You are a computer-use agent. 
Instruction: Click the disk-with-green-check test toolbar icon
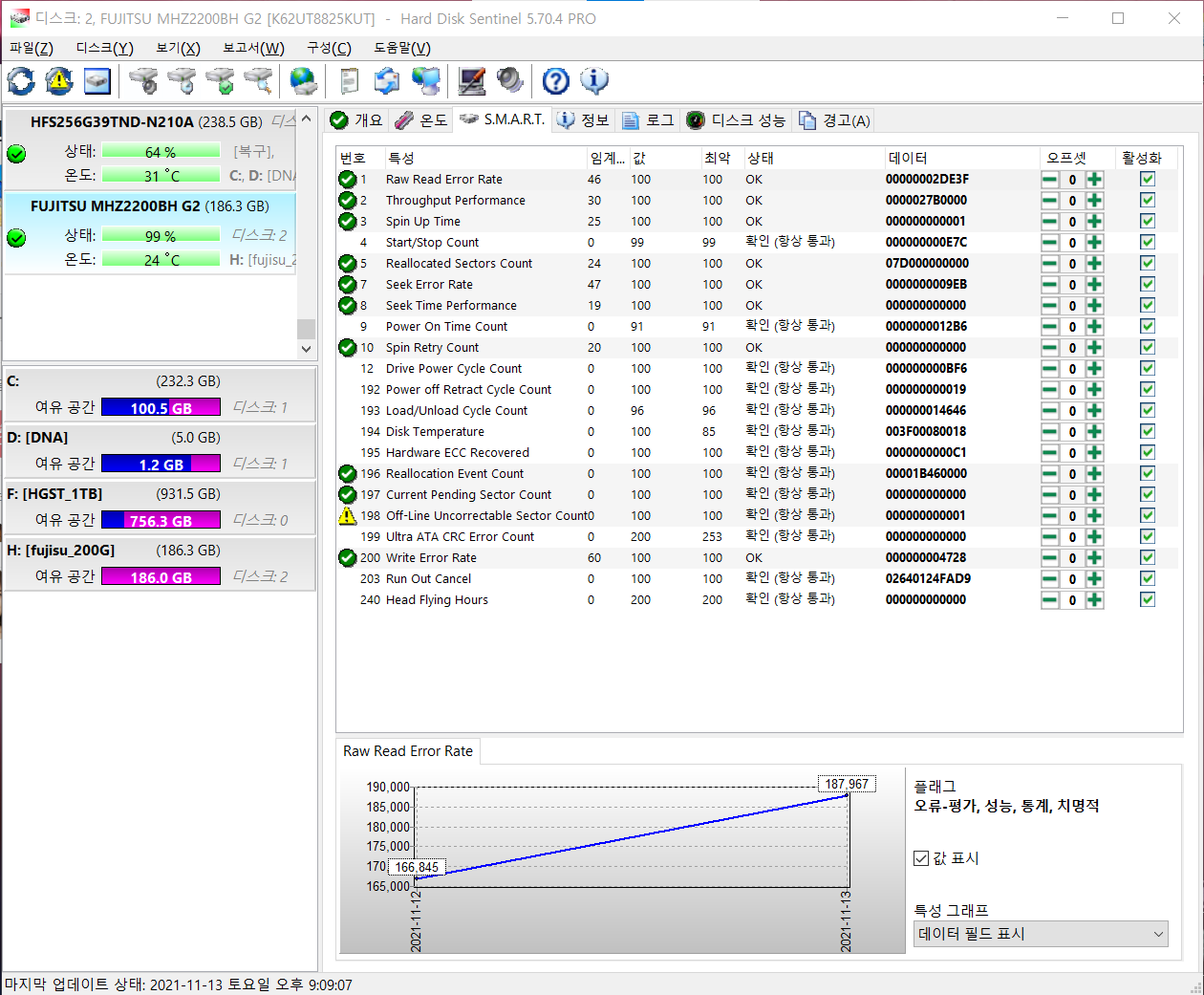coord(220,81)
